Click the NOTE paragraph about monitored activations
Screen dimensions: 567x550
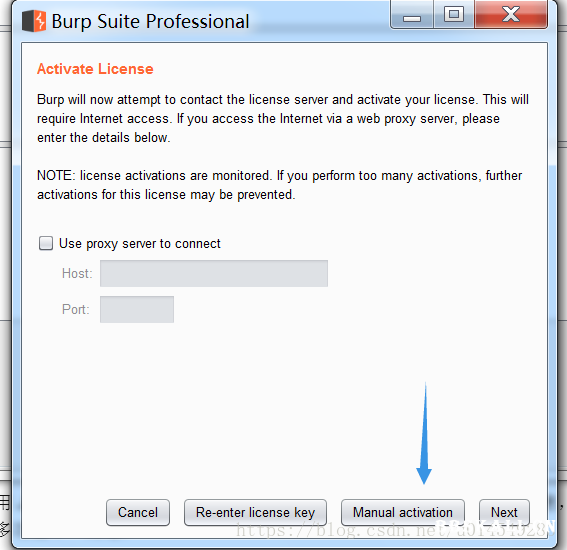click(x=280, y=185)
